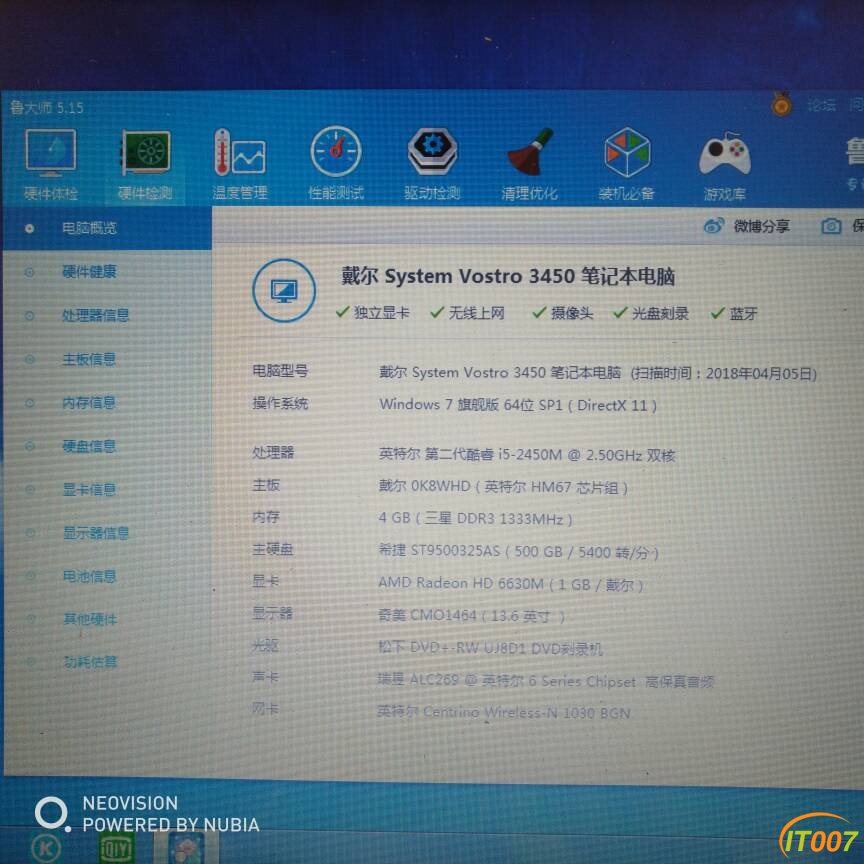
Task: Open 功耗估算 sidebar item
Action: [90, 661]
